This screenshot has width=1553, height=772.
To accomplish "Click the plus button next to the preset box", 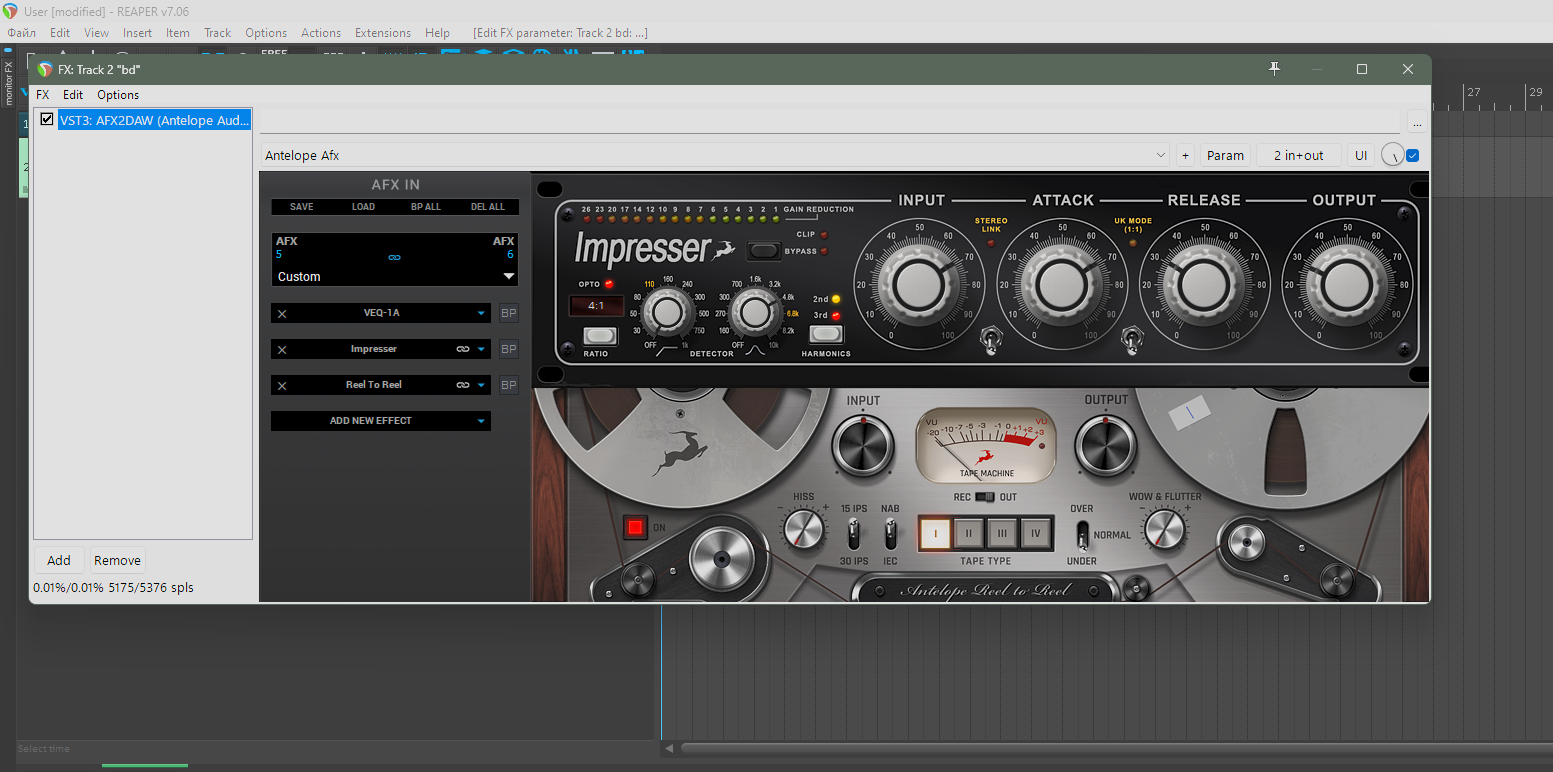I will click(x=1185, y=155).
